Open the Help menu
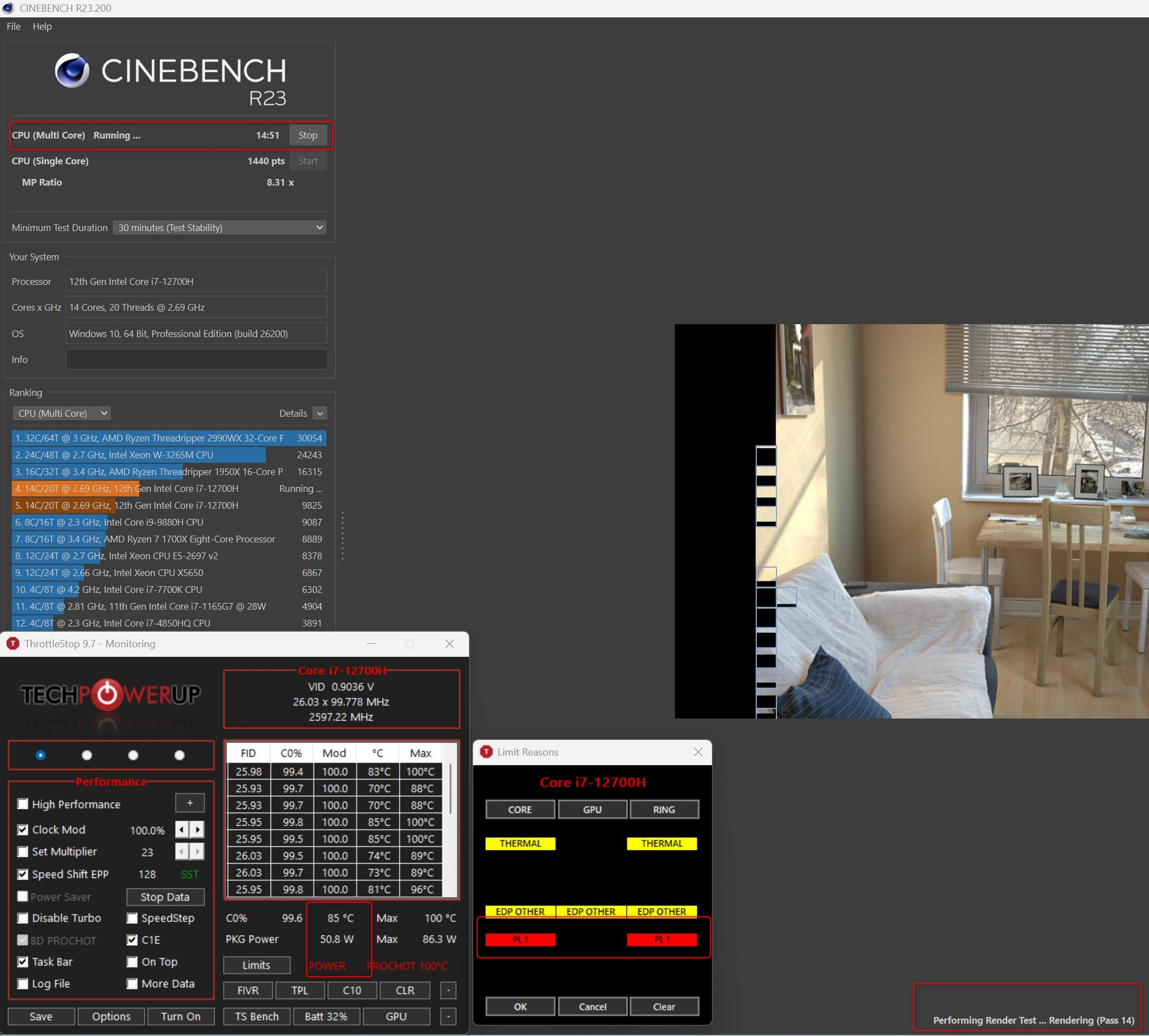 pyautogui.click(x=42, y=26)
